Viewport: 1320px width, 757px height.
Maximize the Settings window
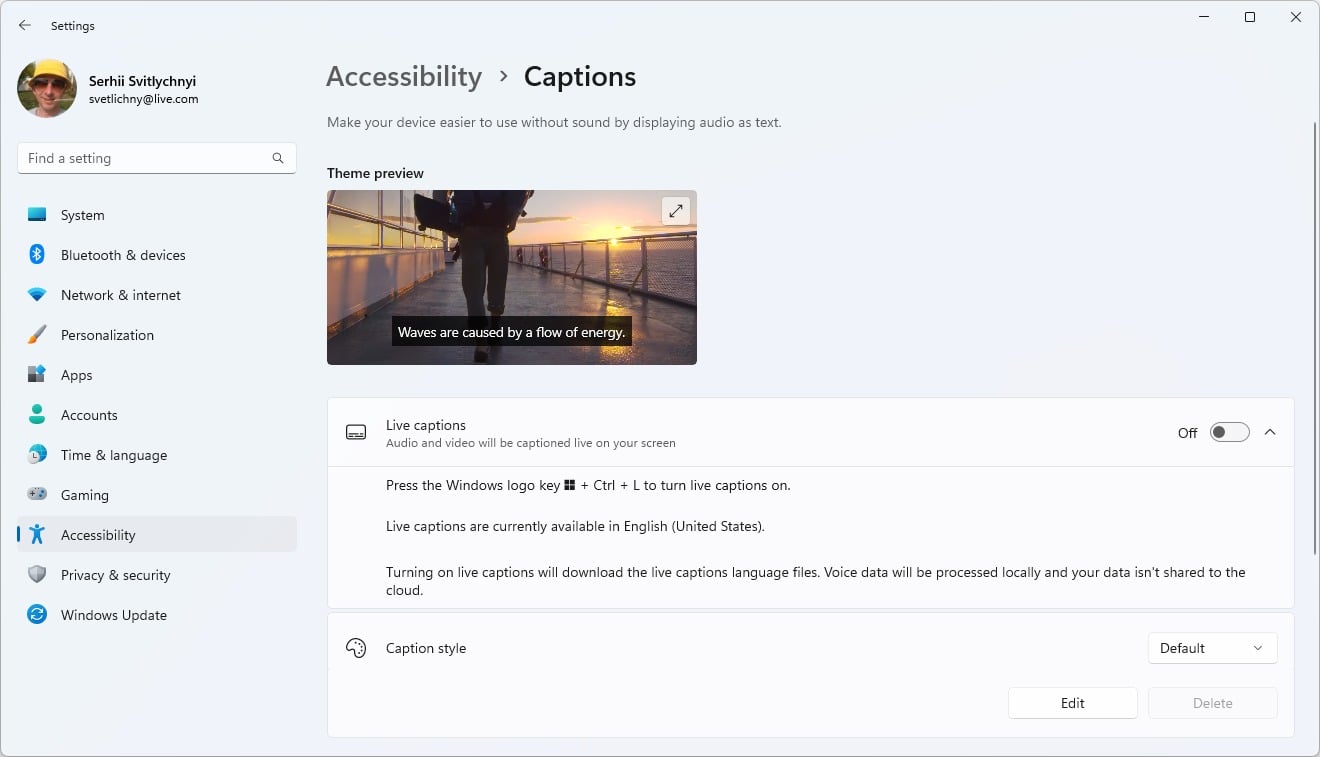pos(1250,17)
